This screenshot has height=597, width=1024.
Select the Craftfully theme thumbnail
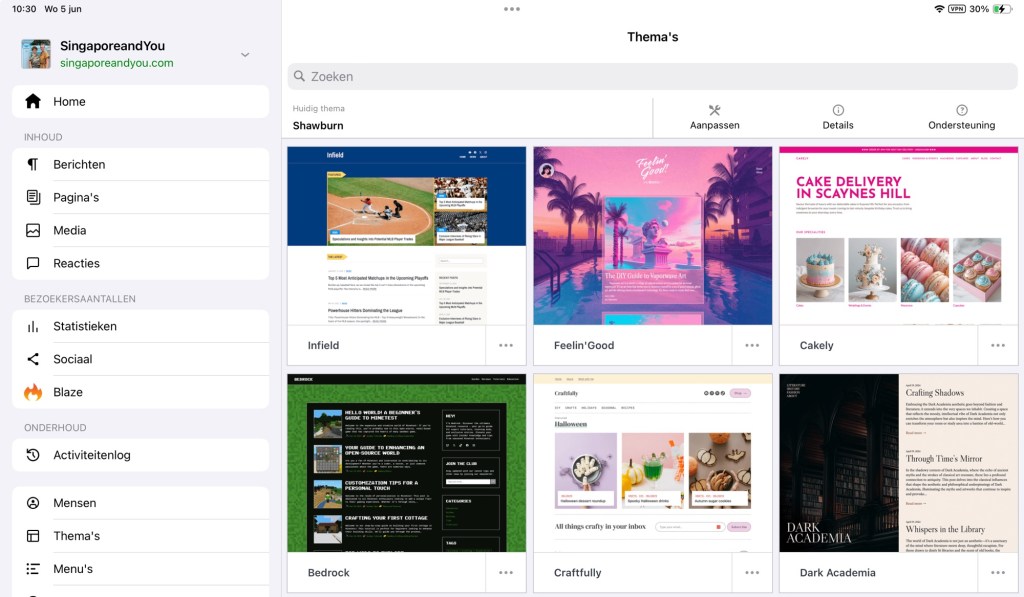point(652,463)
